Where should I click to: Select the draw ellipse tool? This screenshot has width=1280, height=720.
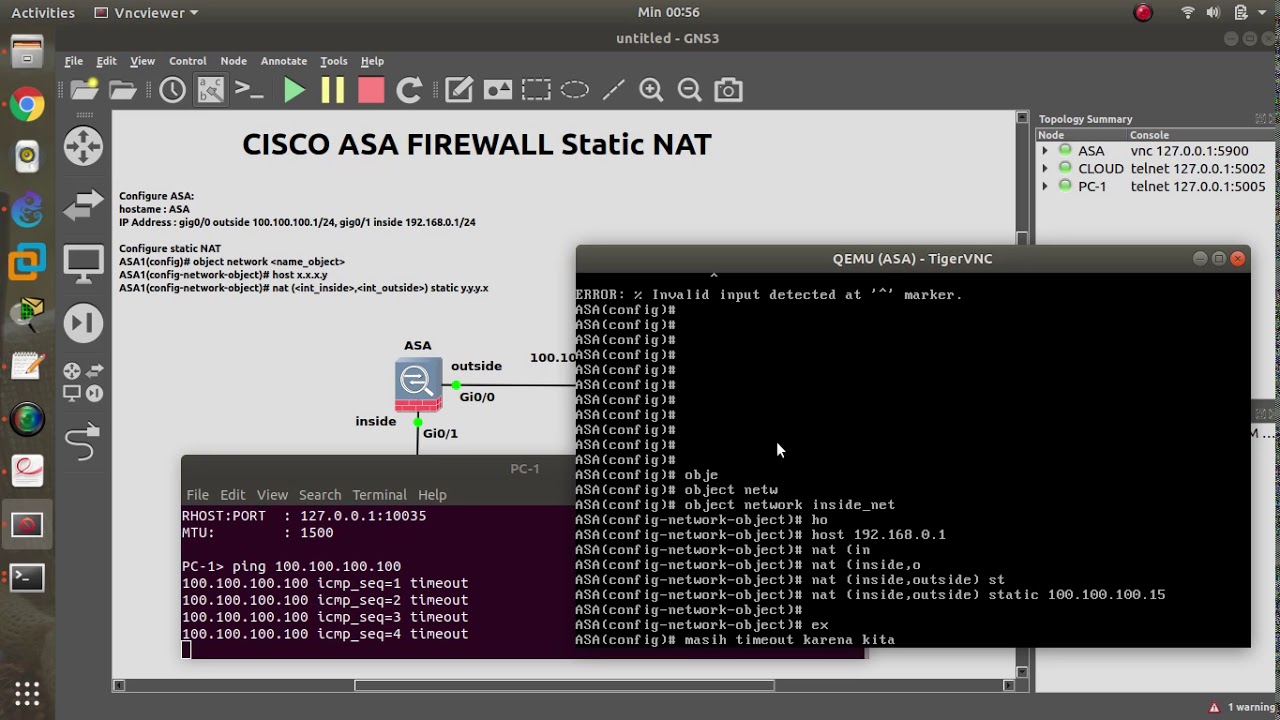coord(575,91)
